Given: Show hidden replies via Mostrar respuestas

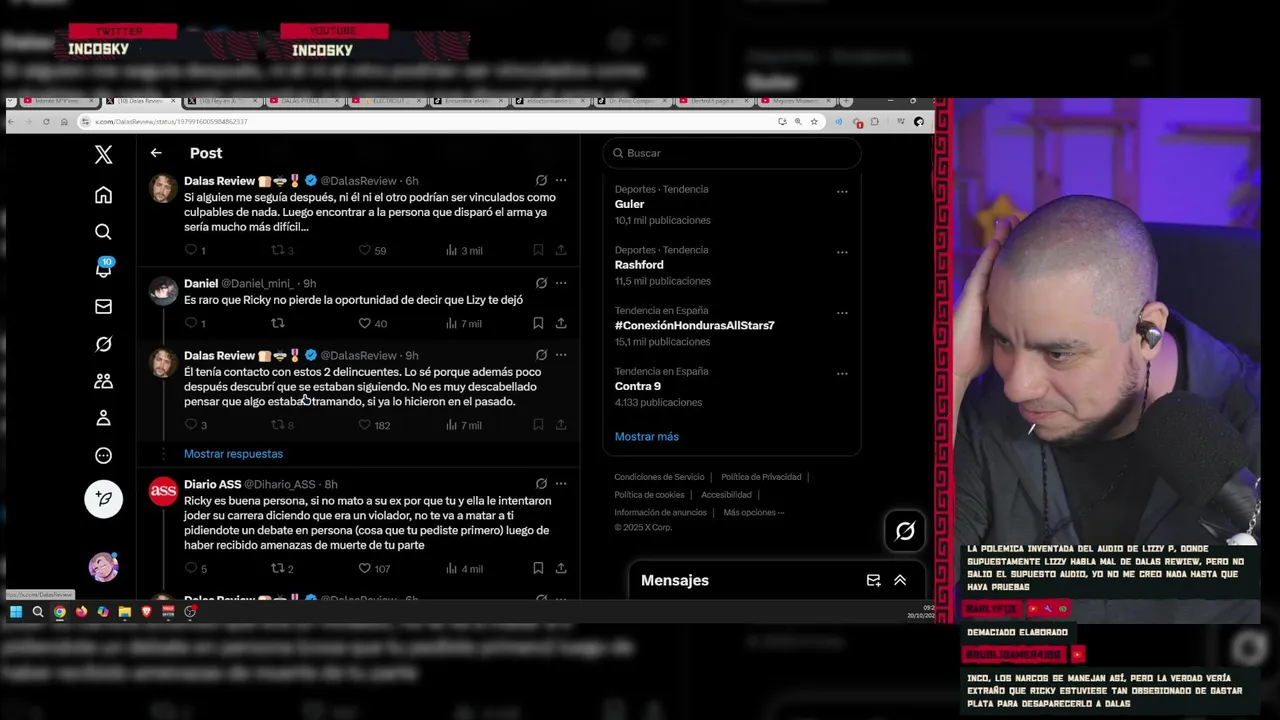Looking at the screenshot, I should [x=233, y=454].
